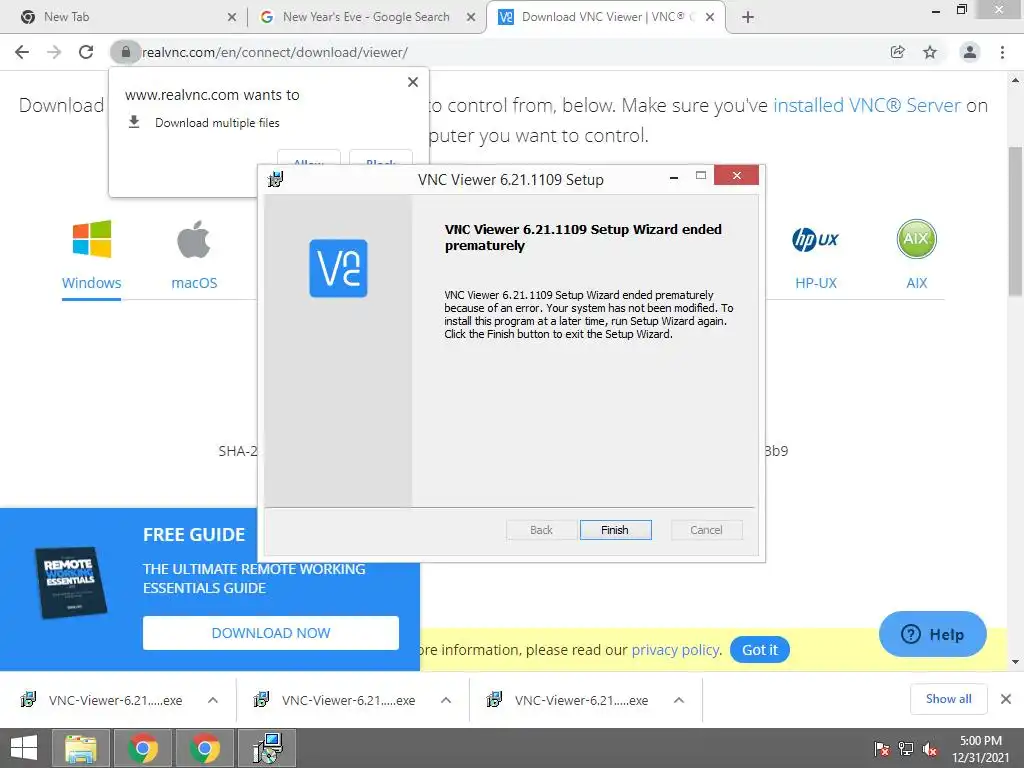Open the Windows platform tab label
This screenshot has width=1024, height=768.
[x=91, y=283]
